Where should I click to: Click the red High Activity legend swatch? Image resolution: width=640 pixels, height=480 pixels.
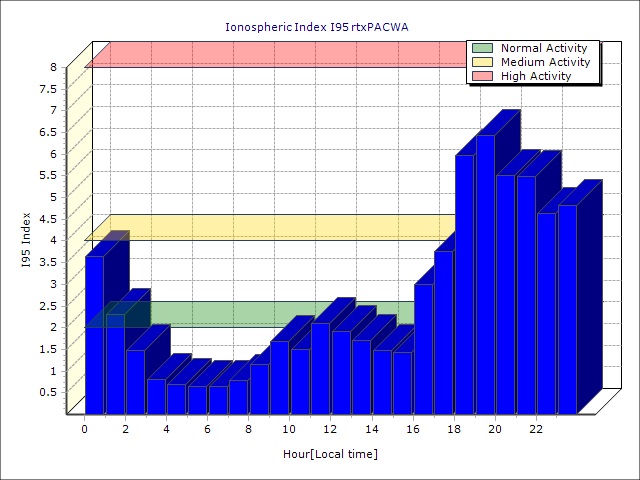[x=482, y=76]
